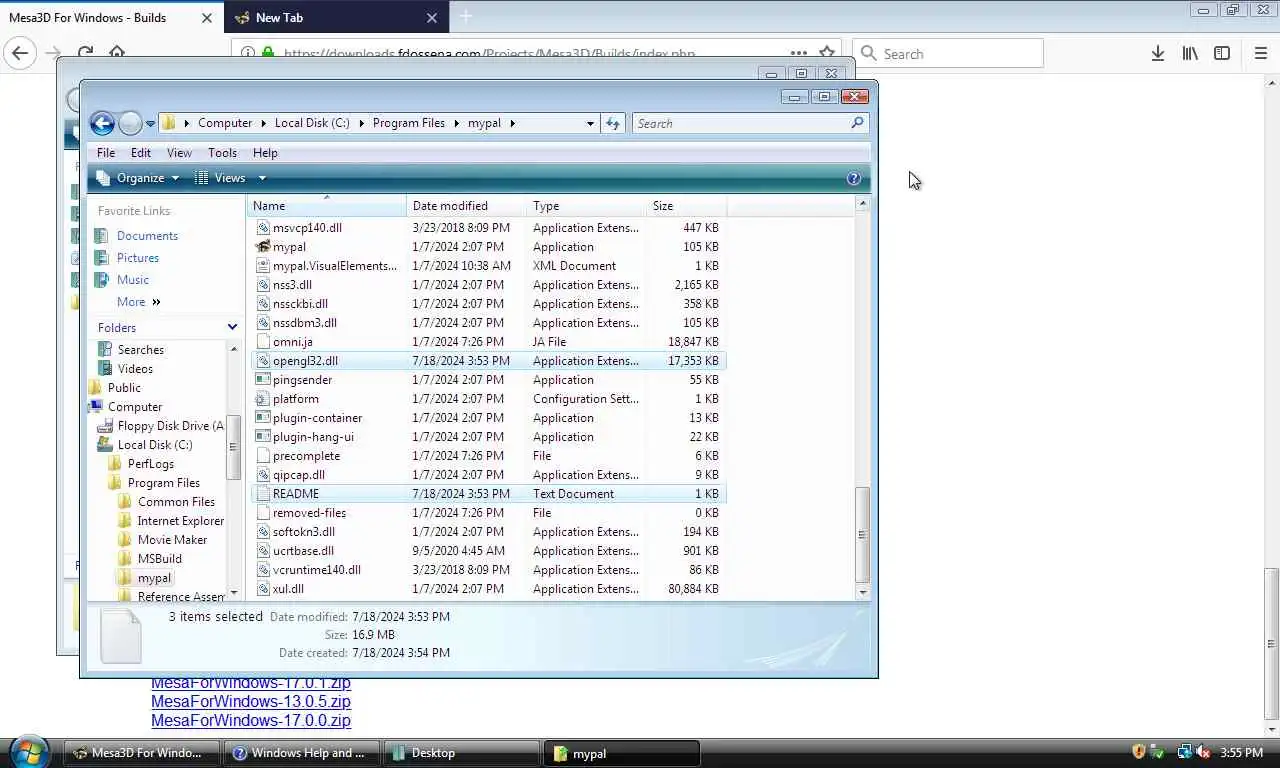Select msvcp140.dll file name
Screen dimensions: 1280x768
(307, 228)
